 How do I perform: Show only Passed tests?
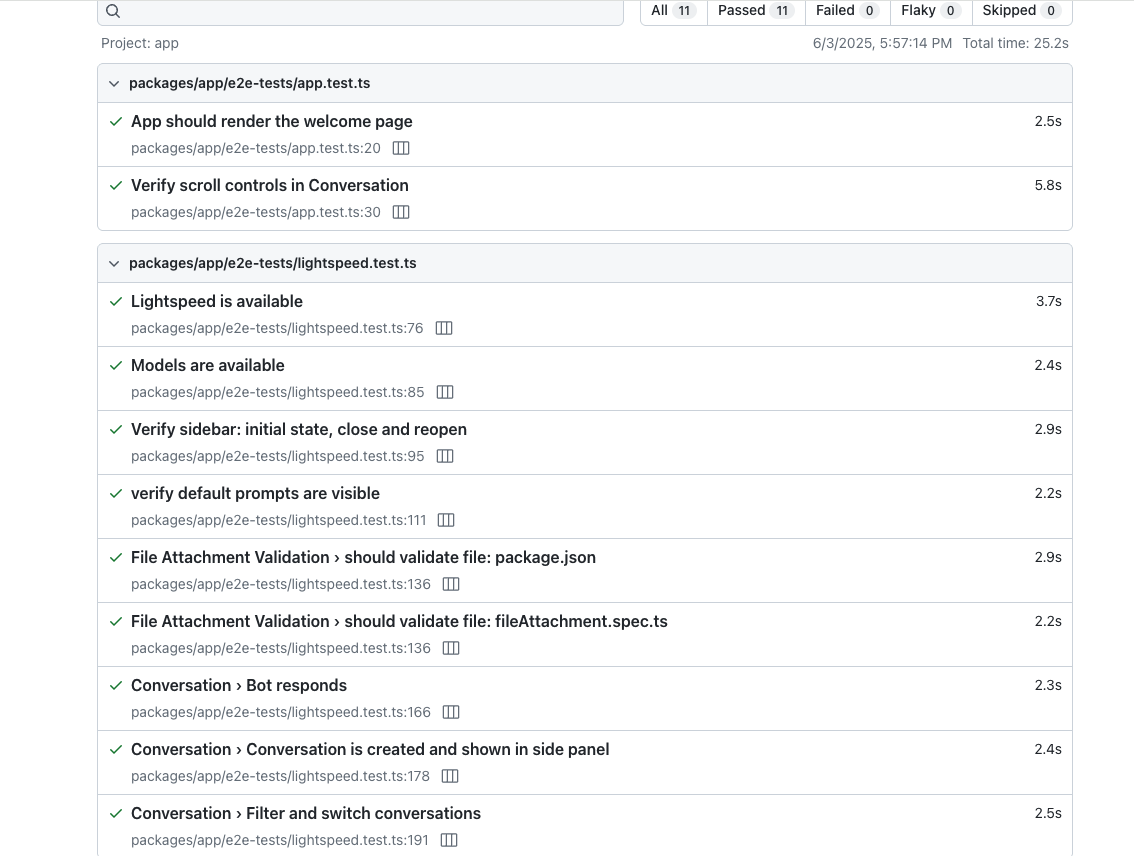pos(755,11)
